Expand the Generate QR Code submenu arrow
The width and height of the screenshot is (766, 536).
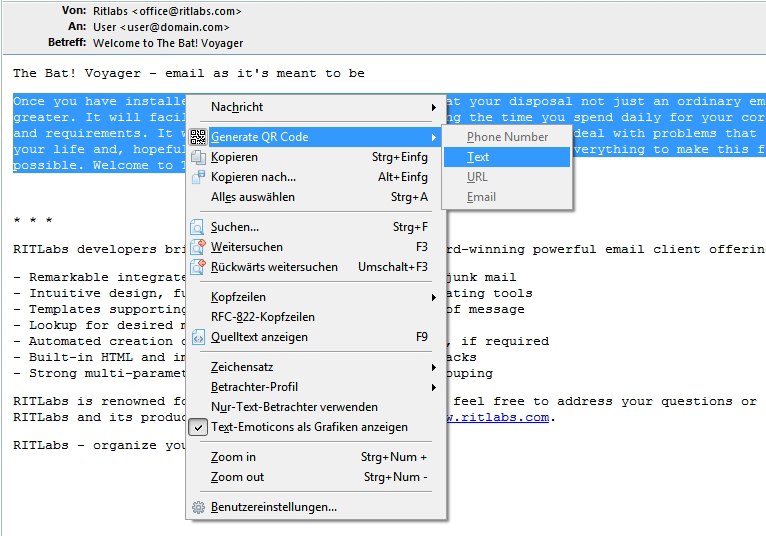pyautogui.click(x=433, y=137)
